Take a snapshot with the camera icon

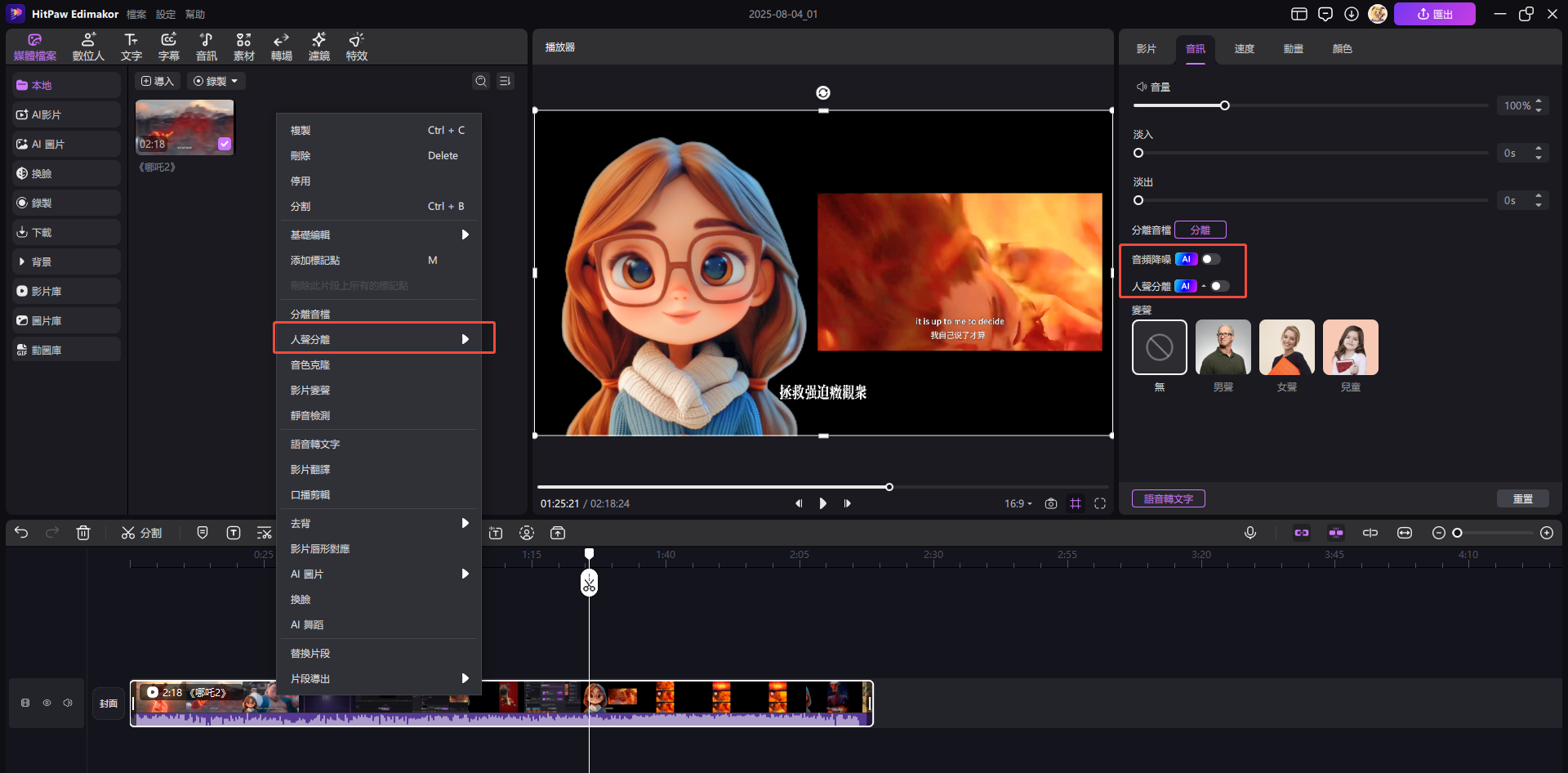[1051, 503]
